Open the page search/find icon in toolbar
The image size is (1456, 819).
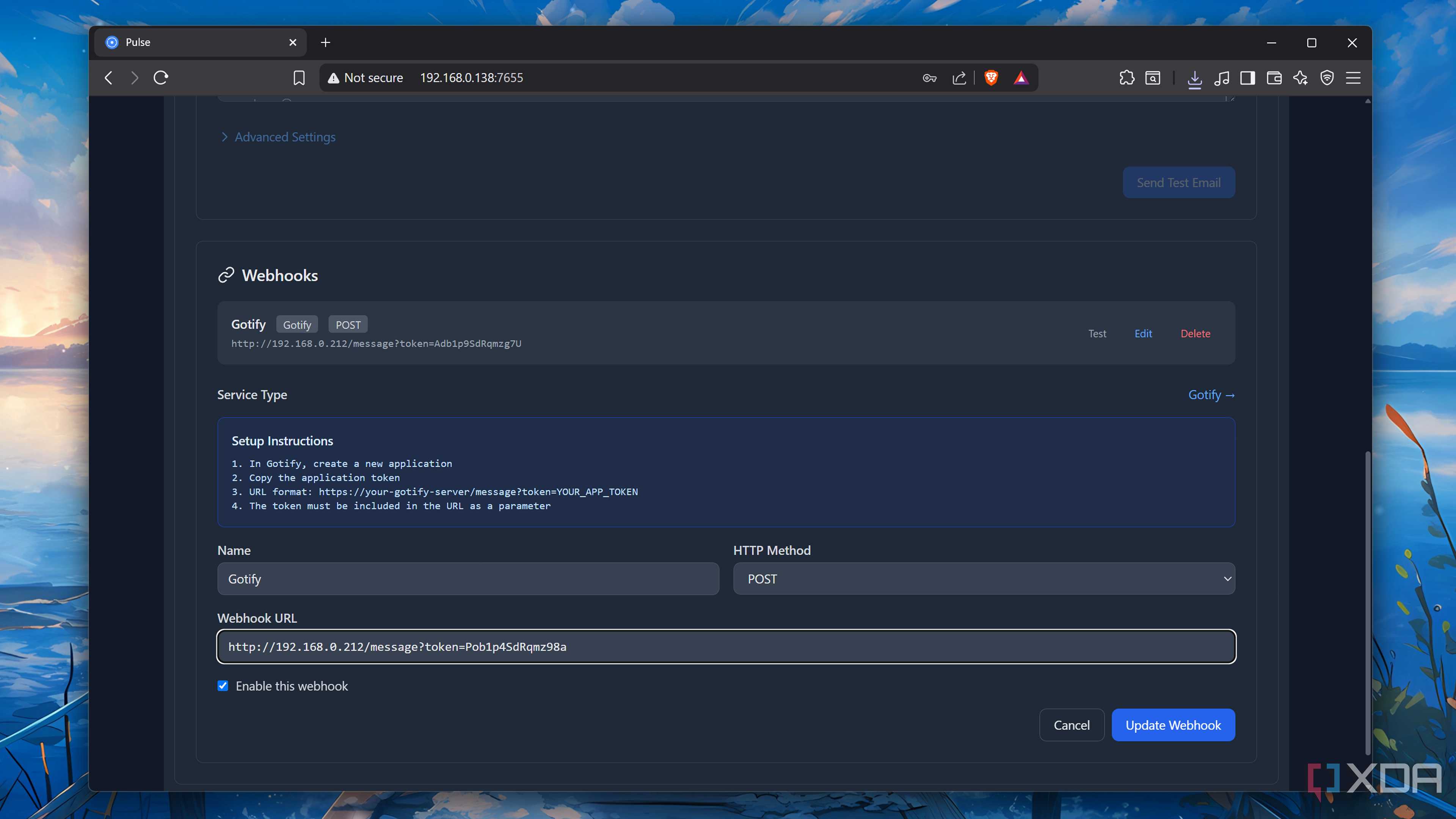(x=1153, y=78)
